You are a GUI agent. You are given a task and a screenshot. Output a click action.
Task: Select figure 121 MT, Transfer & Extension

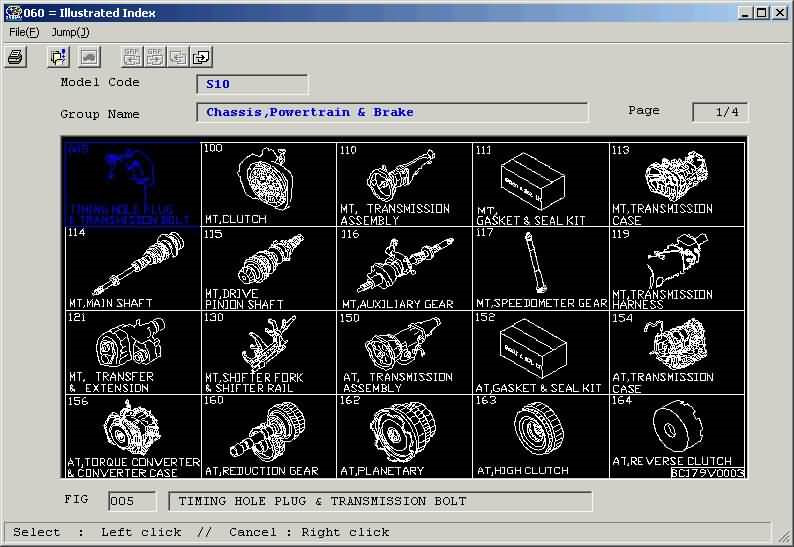tap(133, 353)
